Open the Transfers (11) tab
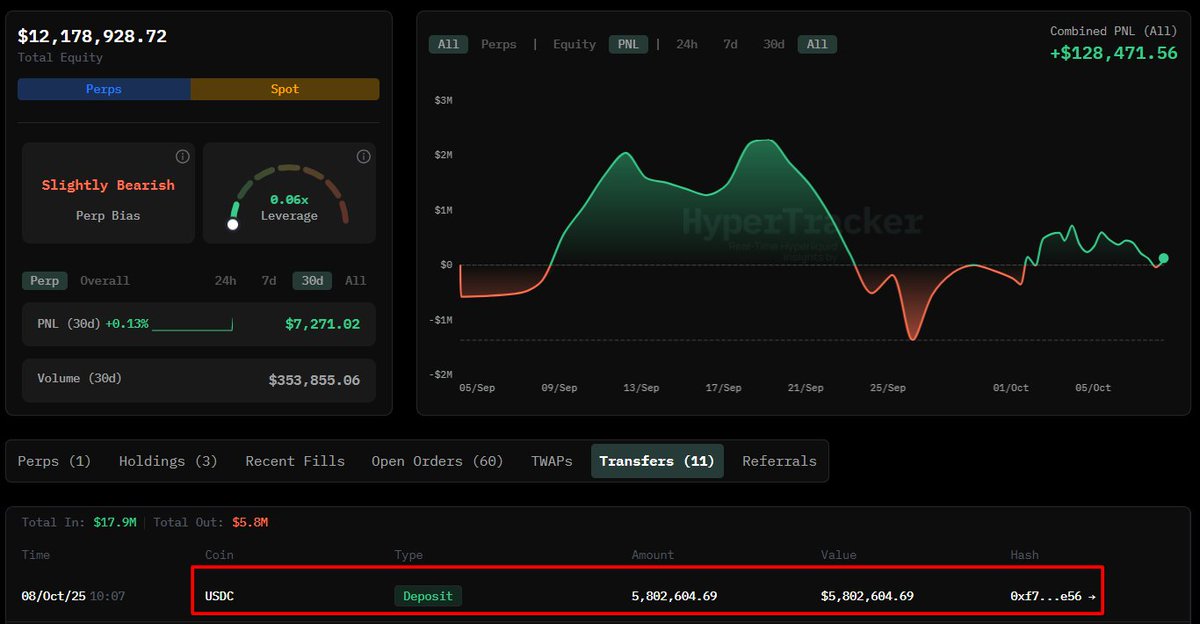Viewport: 1200px width, 624px height. 657,461
